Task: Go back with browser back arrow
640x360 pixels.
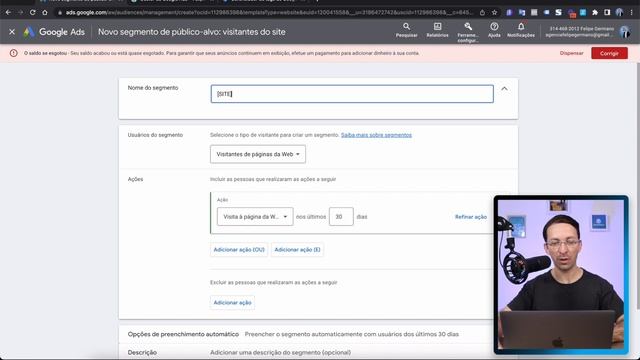Action: (8, 13)
